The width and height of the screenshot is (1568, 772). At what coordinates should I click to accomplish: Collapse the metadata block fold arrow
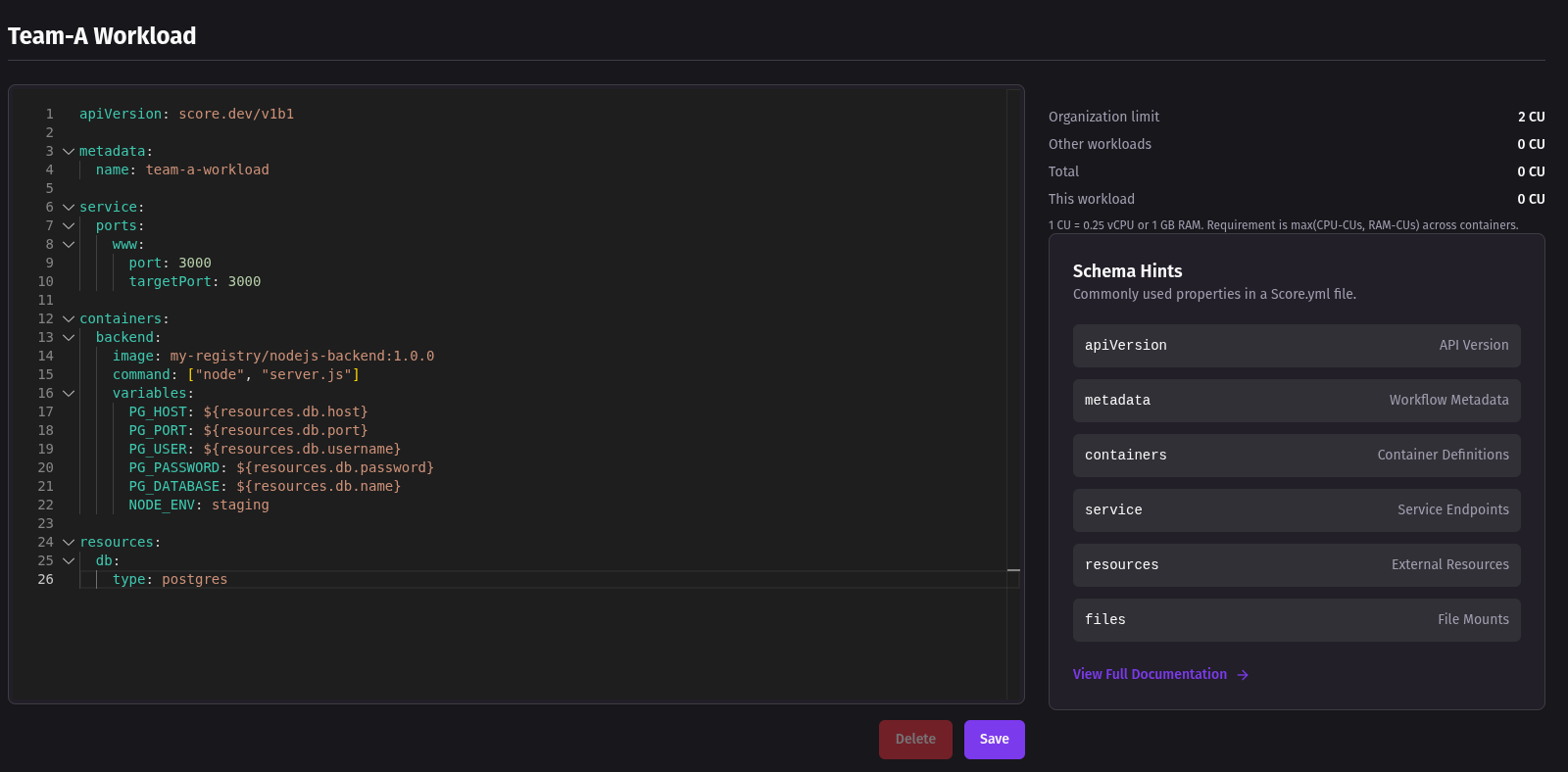[x=69, y=152]
